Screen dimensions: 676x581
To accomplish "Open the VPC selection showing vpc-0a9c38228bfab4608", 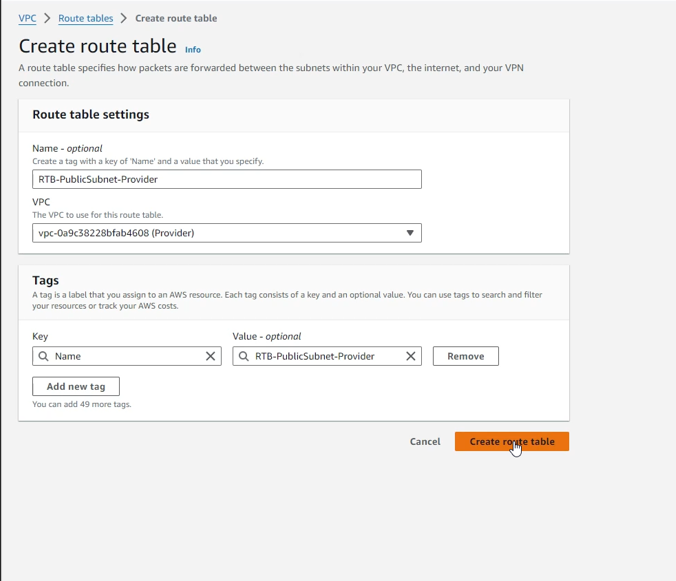I will 226,233.
